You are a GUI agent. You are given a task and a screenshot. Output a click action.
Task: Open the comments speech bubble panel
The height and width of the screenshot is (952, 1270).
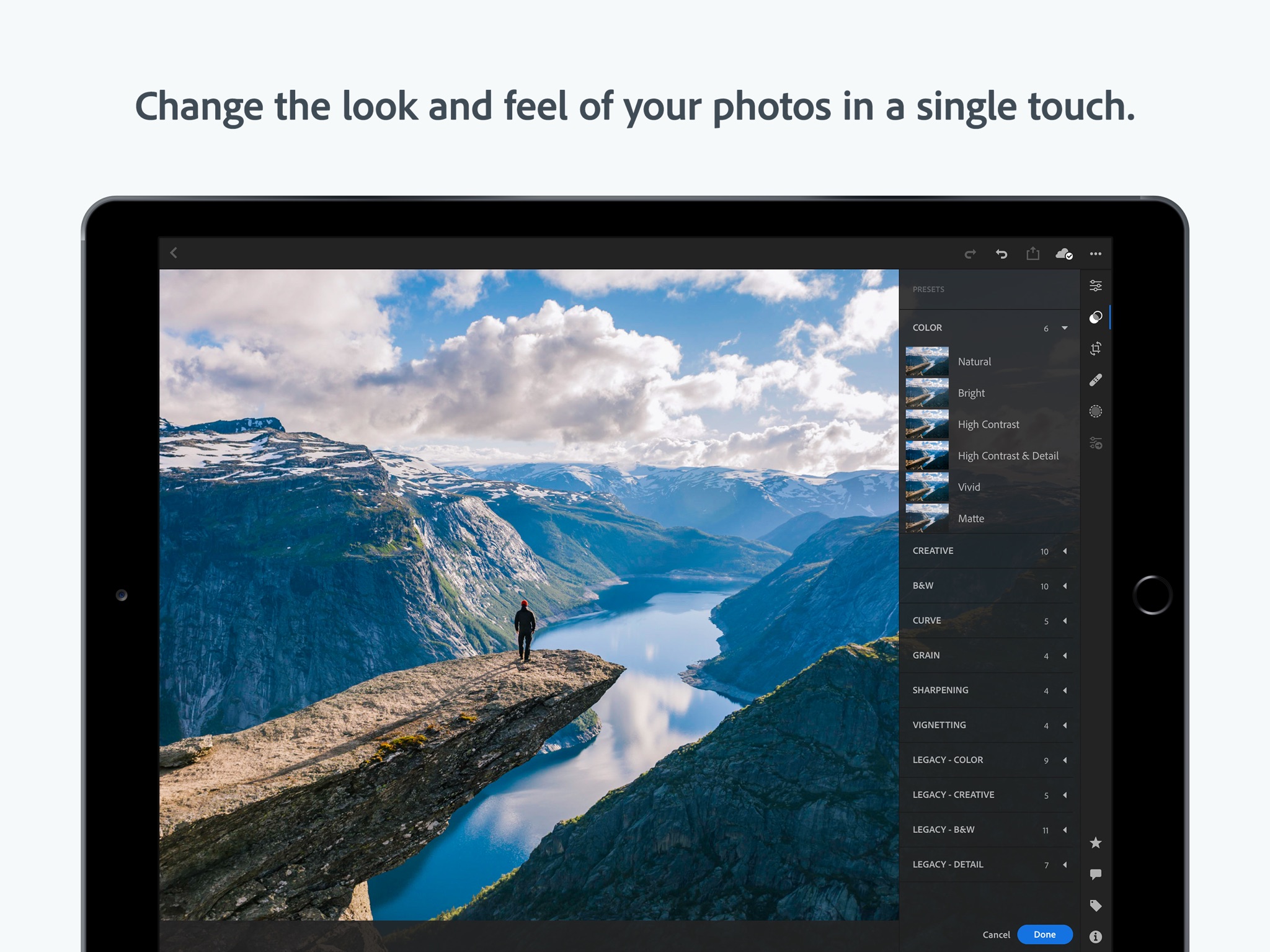(1096, 874)
